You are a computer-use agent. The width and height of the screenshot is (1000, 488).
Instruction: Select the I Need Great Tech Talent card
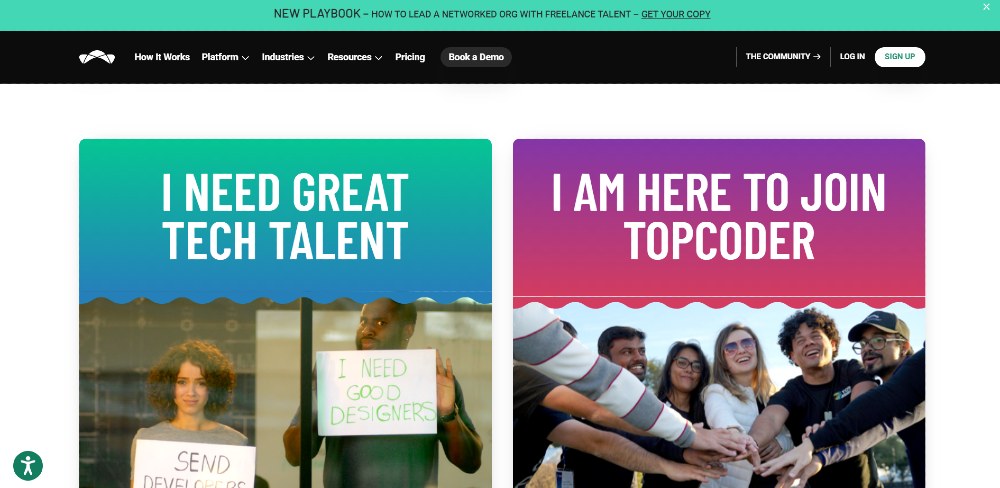pyautogui.click(x=285, y=313)
